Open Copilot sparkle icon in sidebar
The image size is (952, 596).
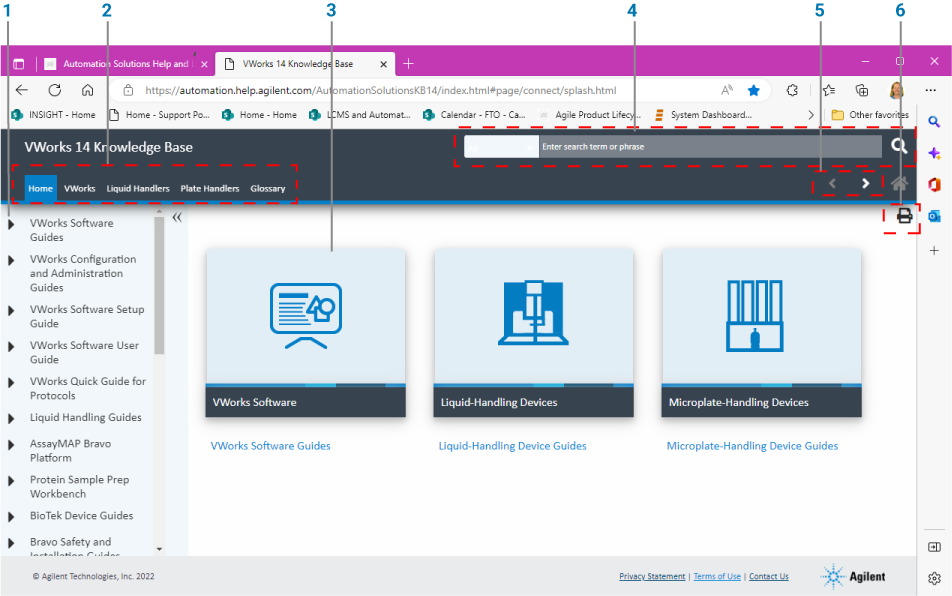click(934, 153)
